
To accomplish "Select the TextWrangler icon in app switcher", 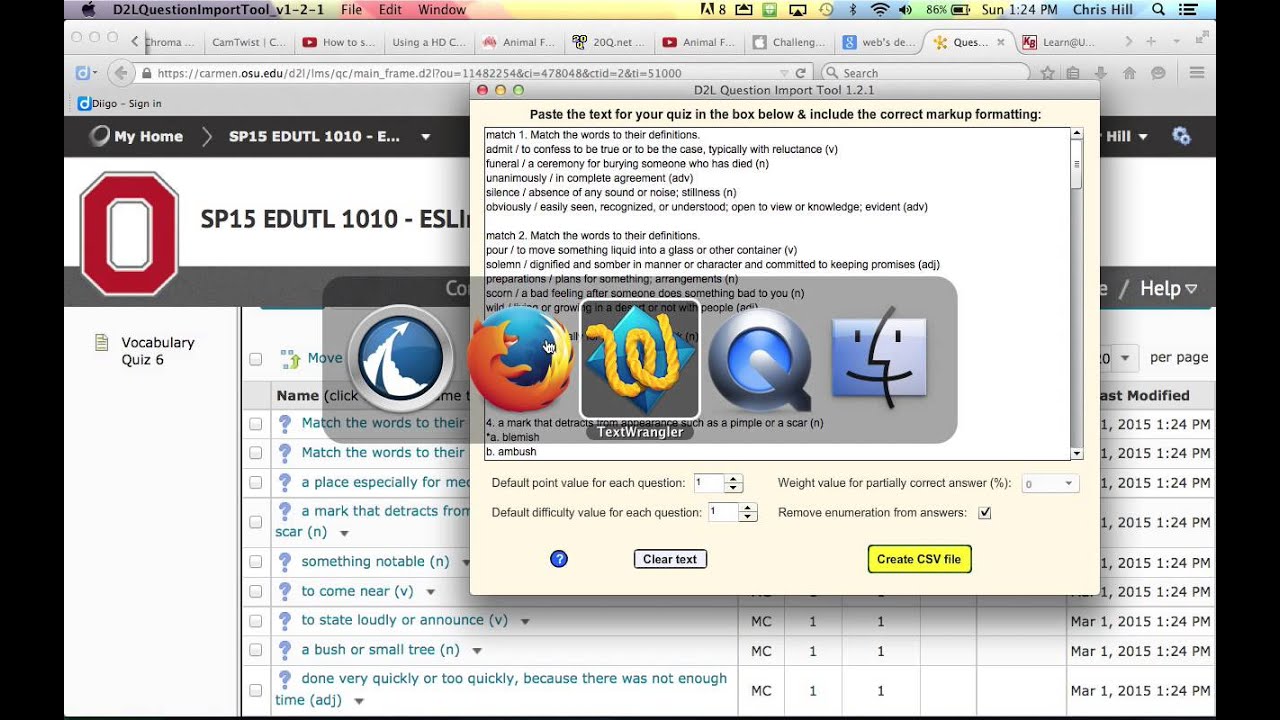I will (640, 359).
